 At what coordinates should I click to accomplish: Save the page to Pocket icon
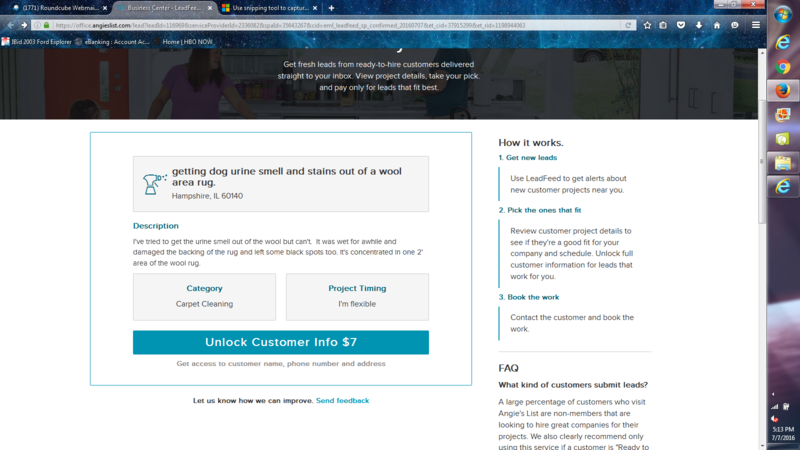[x=681, y=25]
